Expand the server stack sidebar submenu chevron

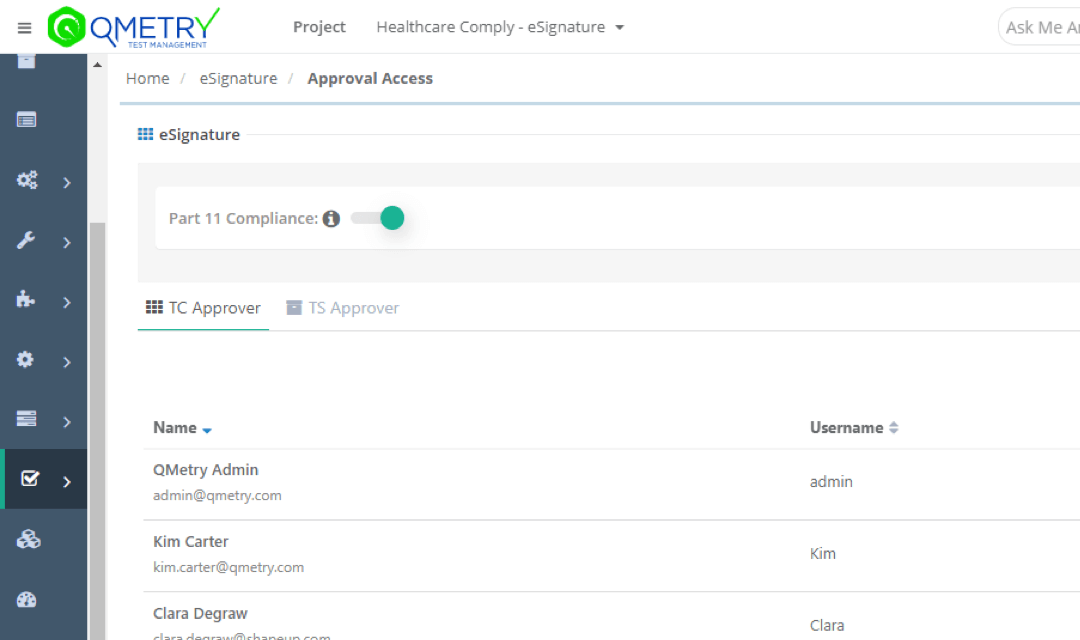tap(67, 422)
